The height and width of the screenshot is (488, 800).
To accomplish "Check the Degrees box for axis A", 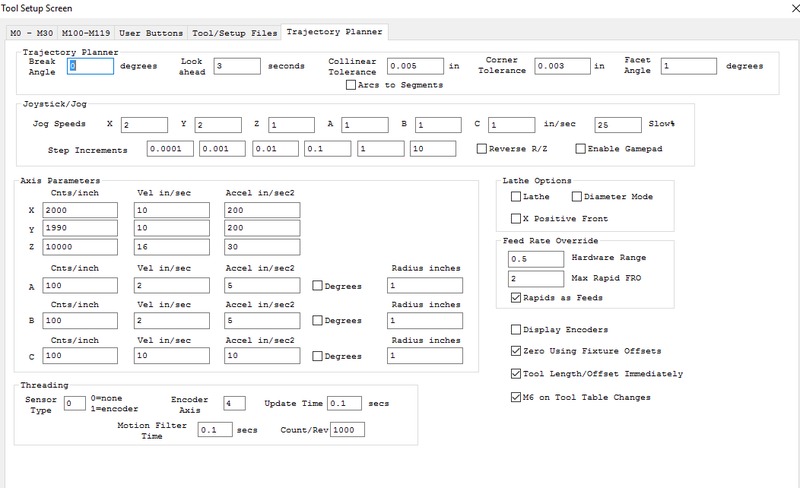I will coord(319,285).
